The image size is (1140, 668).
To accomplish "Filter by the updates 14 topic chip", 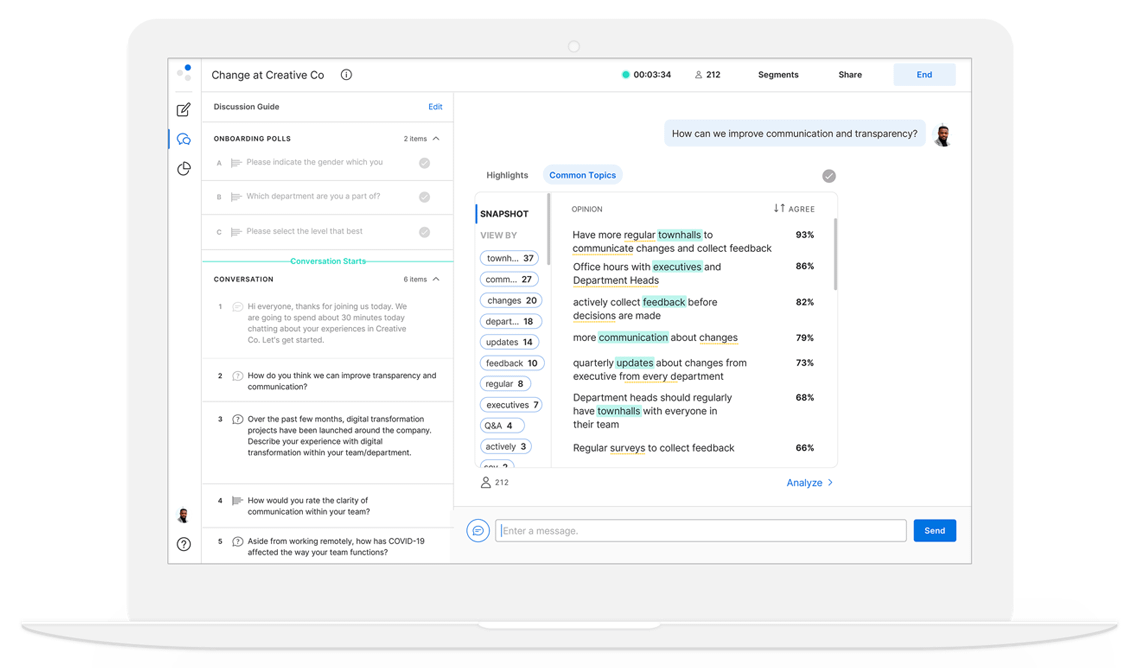I will pos(509,342).
